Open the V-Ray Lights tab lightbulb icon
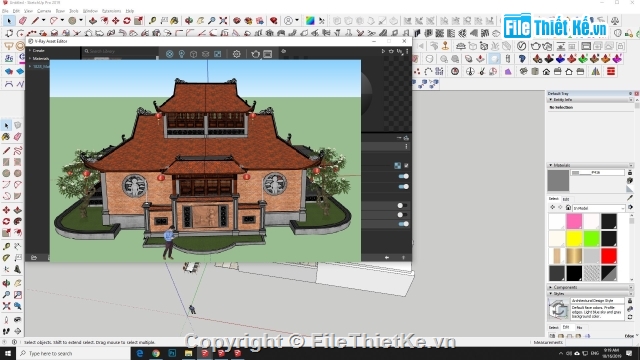Viewport: 640px width, 360px height. click(182, 54)
